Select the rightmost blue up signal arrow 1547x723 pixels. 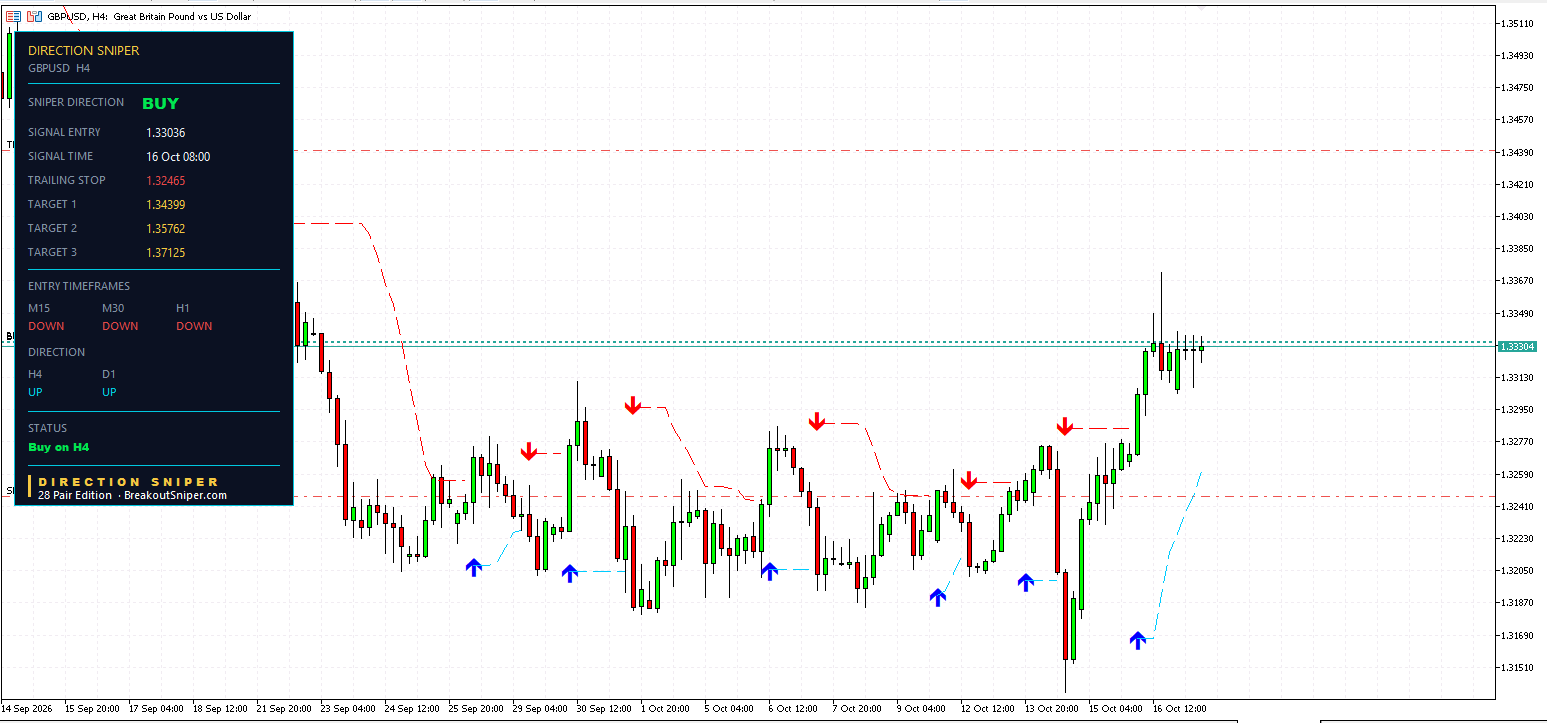point(1137,640)
